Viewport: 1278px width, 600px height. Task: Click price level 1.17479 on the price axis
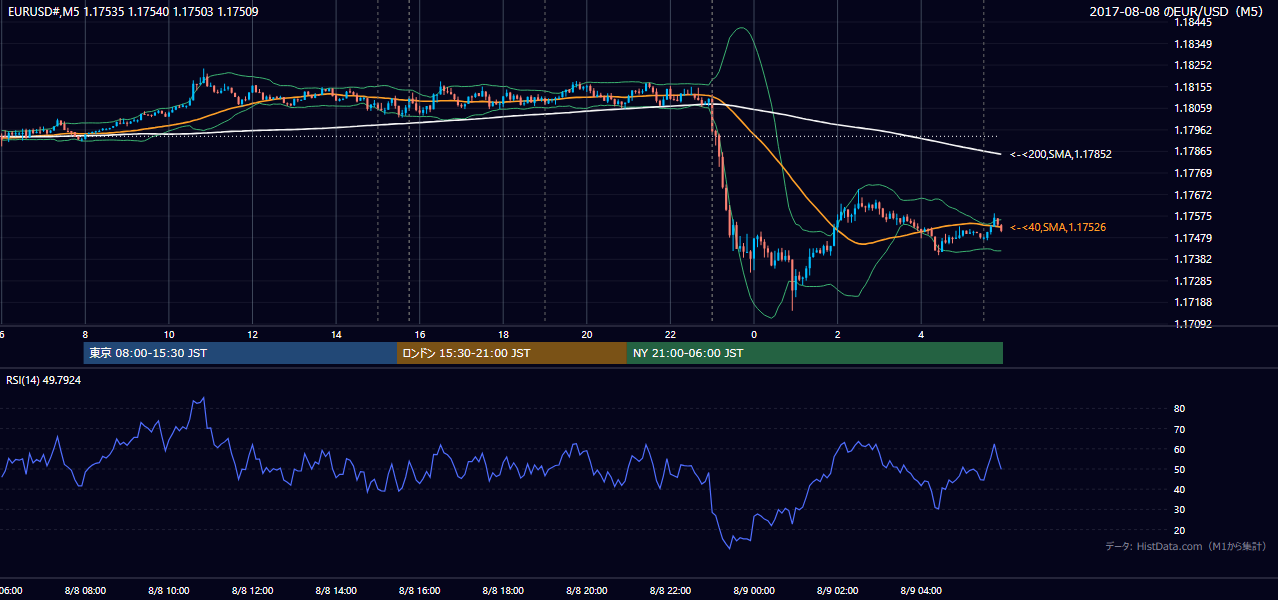1193,238
